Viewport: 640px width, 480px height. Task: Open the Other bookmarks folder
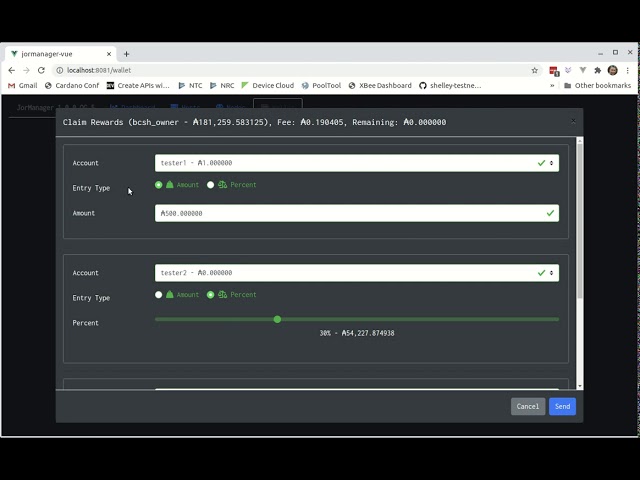[598, 86]
